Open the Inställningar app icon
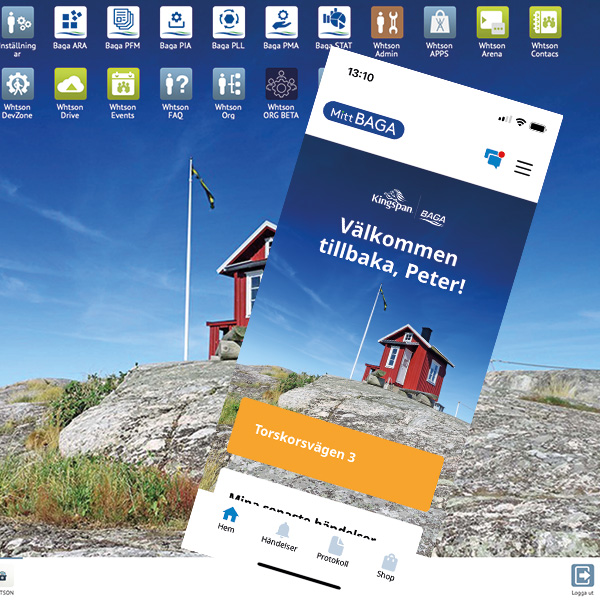The width and height of the screenshot is (600, 600). click(x=18, y=23)
